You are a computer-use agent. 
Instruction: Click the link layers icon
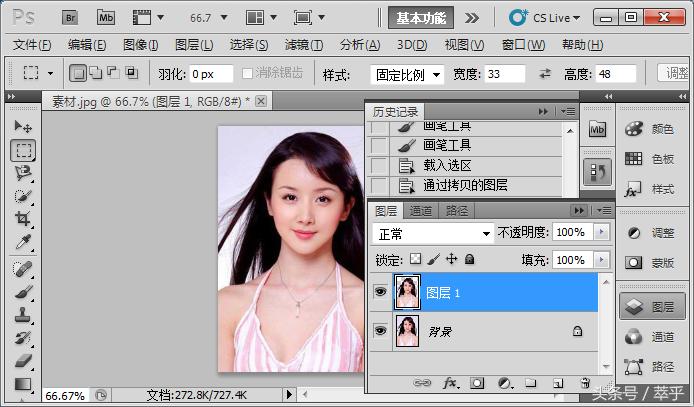point(421,383)
